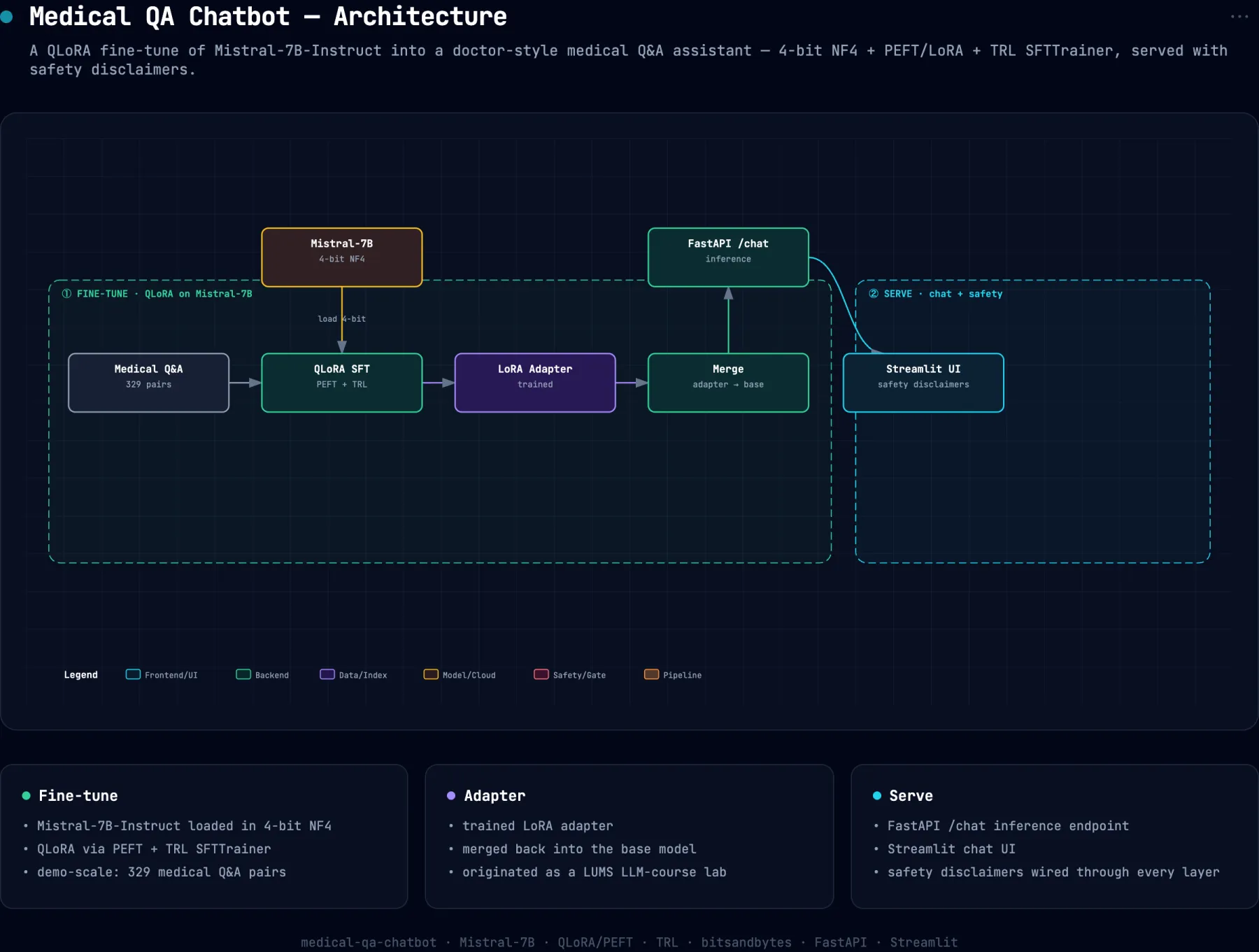This screenshot has height=952, width=1259.
Task: Click the cyan bullet beside Serve
Action: coord(877,795)
